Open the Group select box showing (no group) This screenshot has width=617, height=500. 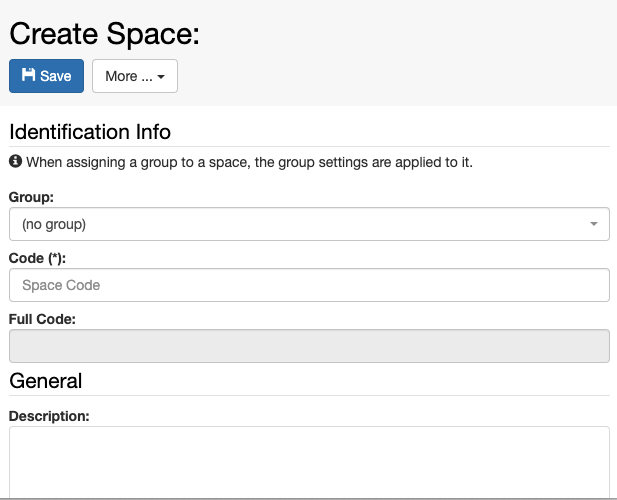click(x=309, y=224)
